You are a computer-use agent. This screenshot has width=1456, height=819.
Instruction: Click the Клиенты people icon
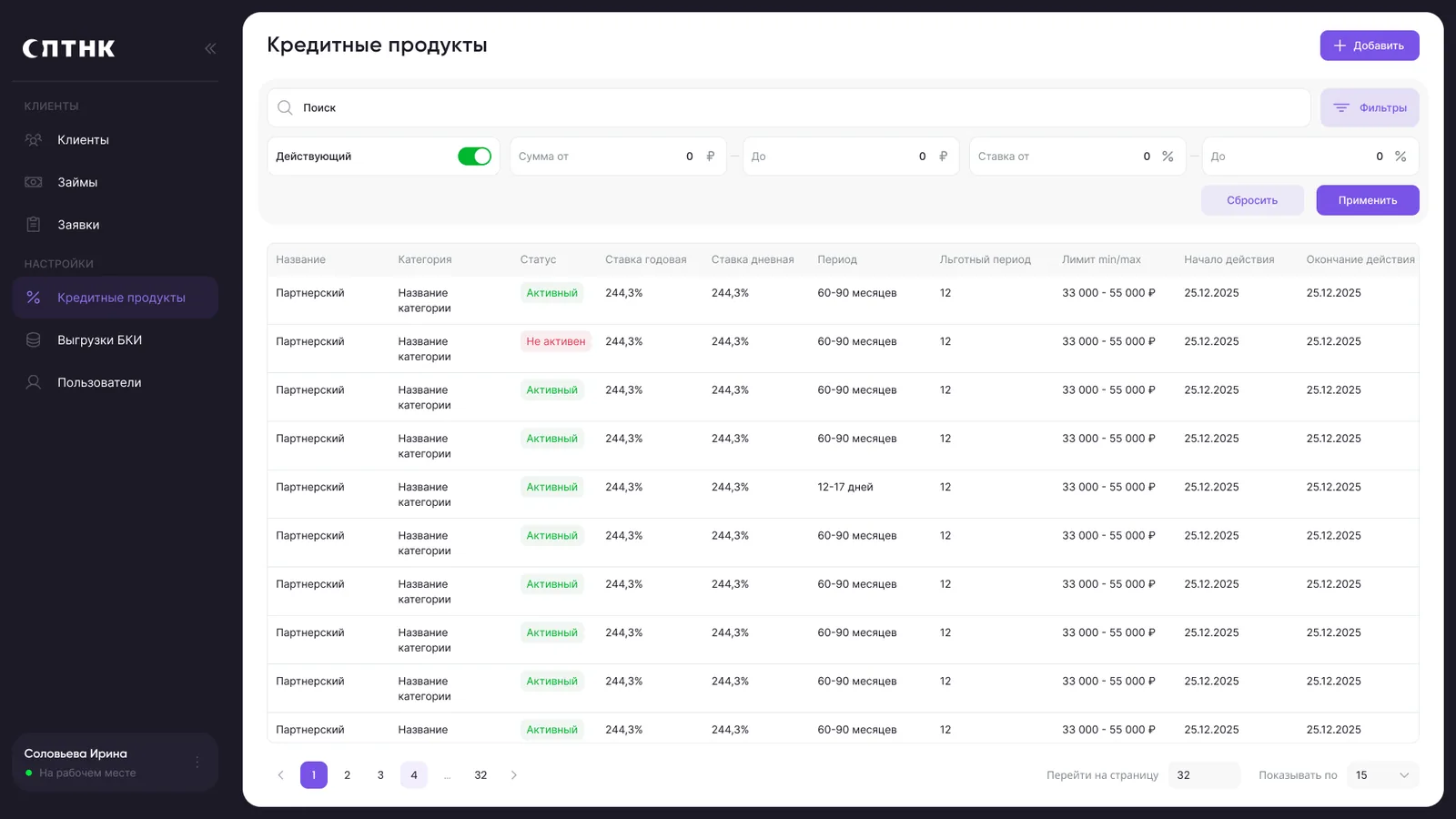click(34, 140)
